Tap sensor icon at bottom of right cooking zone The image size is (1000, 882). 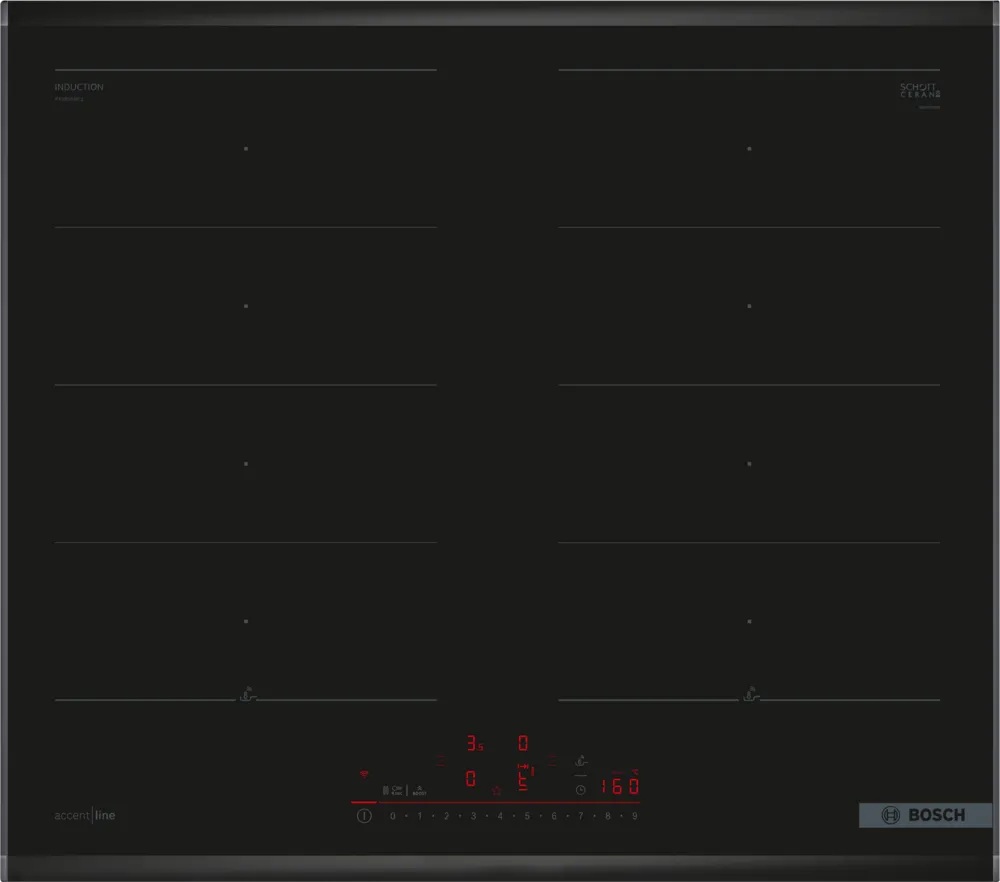click(751, 695)
